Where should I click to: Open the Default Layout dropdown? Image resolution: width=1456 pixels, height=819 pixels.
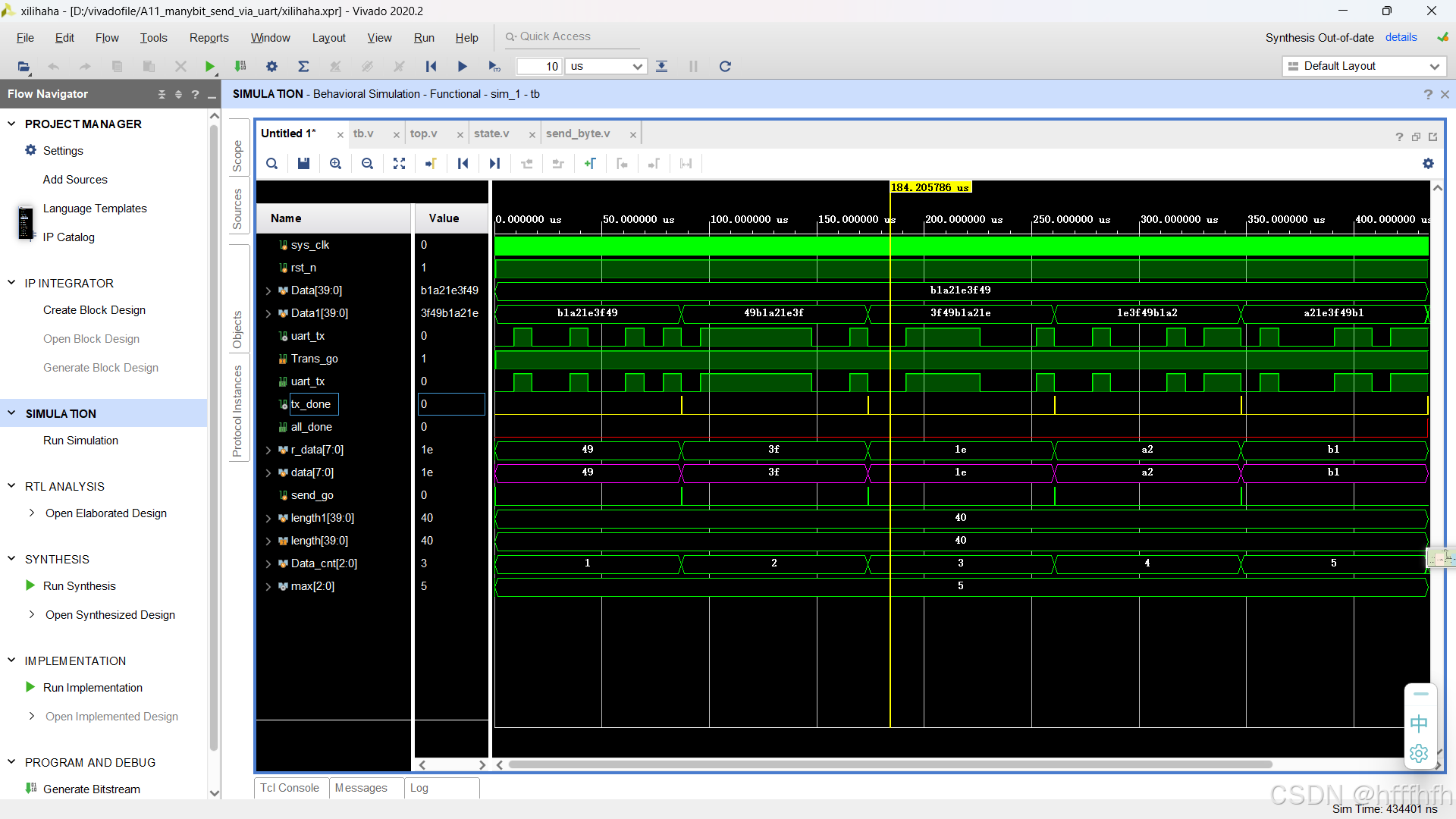[x=1363, y=67]
